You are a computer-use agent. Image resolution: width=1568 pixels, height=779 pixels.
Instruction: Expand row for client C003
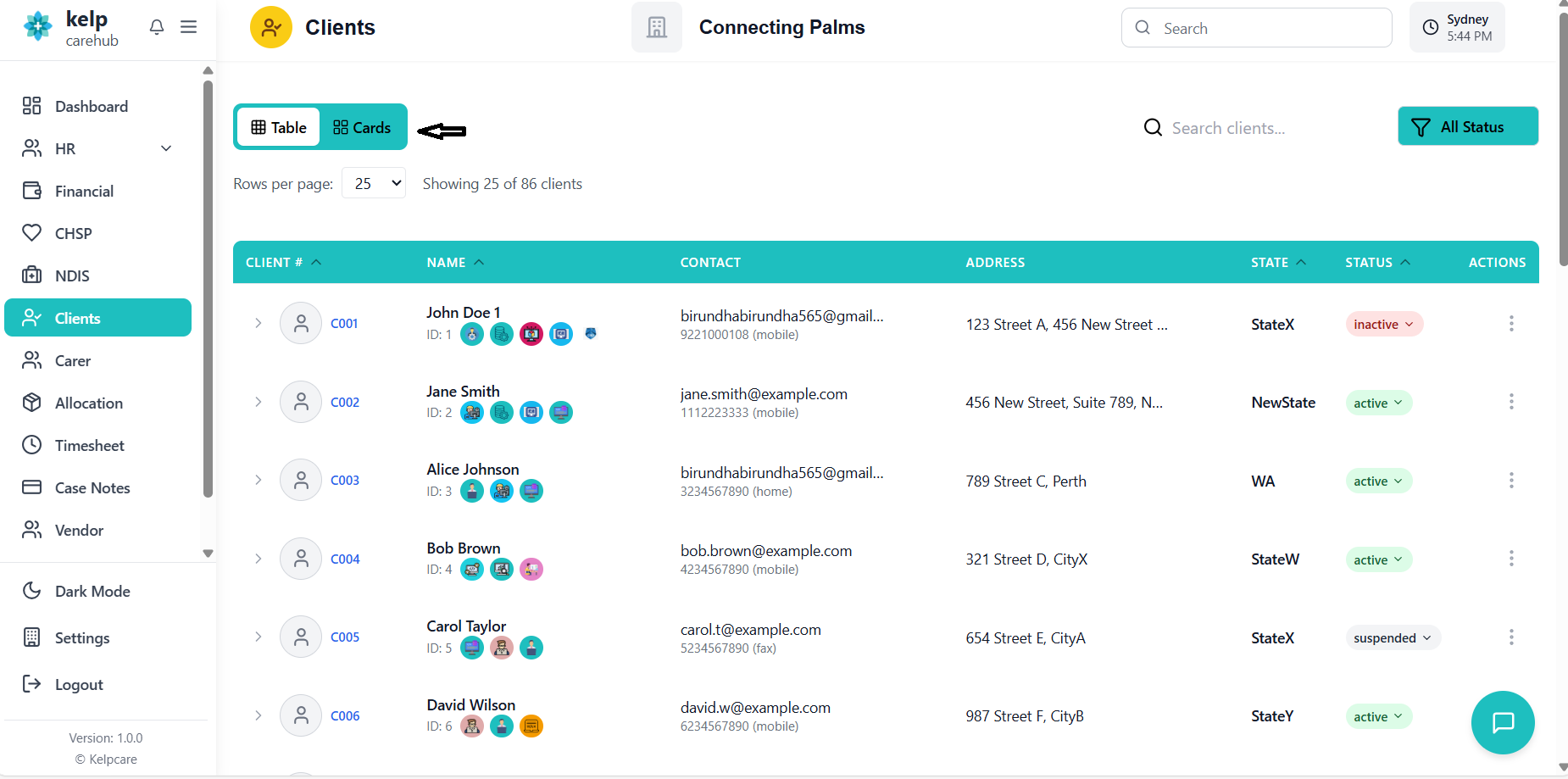pos(259,480)
